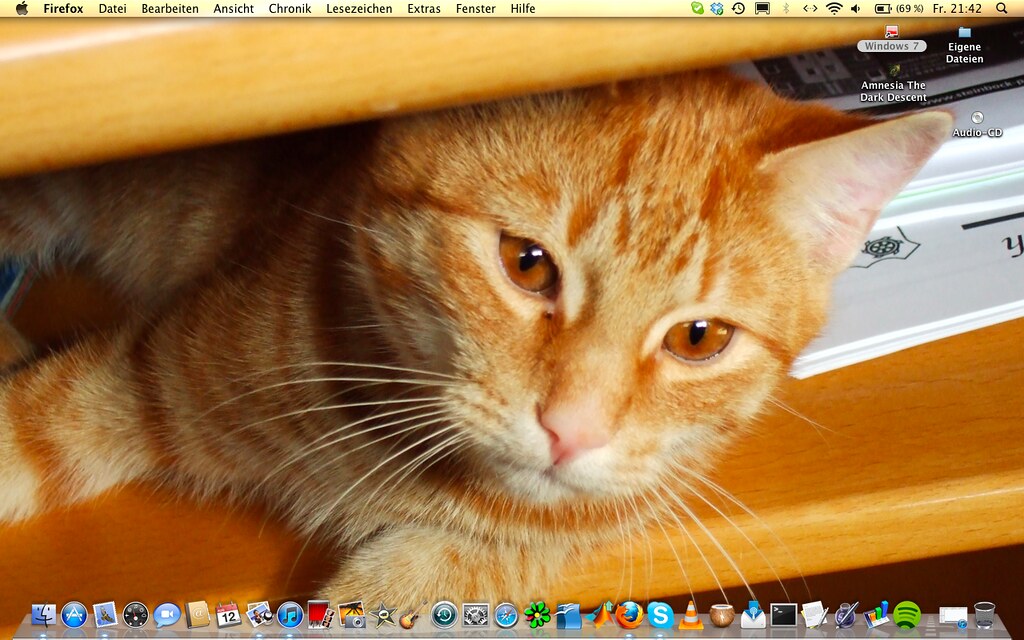Viewport: 1024px width, 640px height.
Task: Launch Skype from the Dock
Action: (660, 615)
